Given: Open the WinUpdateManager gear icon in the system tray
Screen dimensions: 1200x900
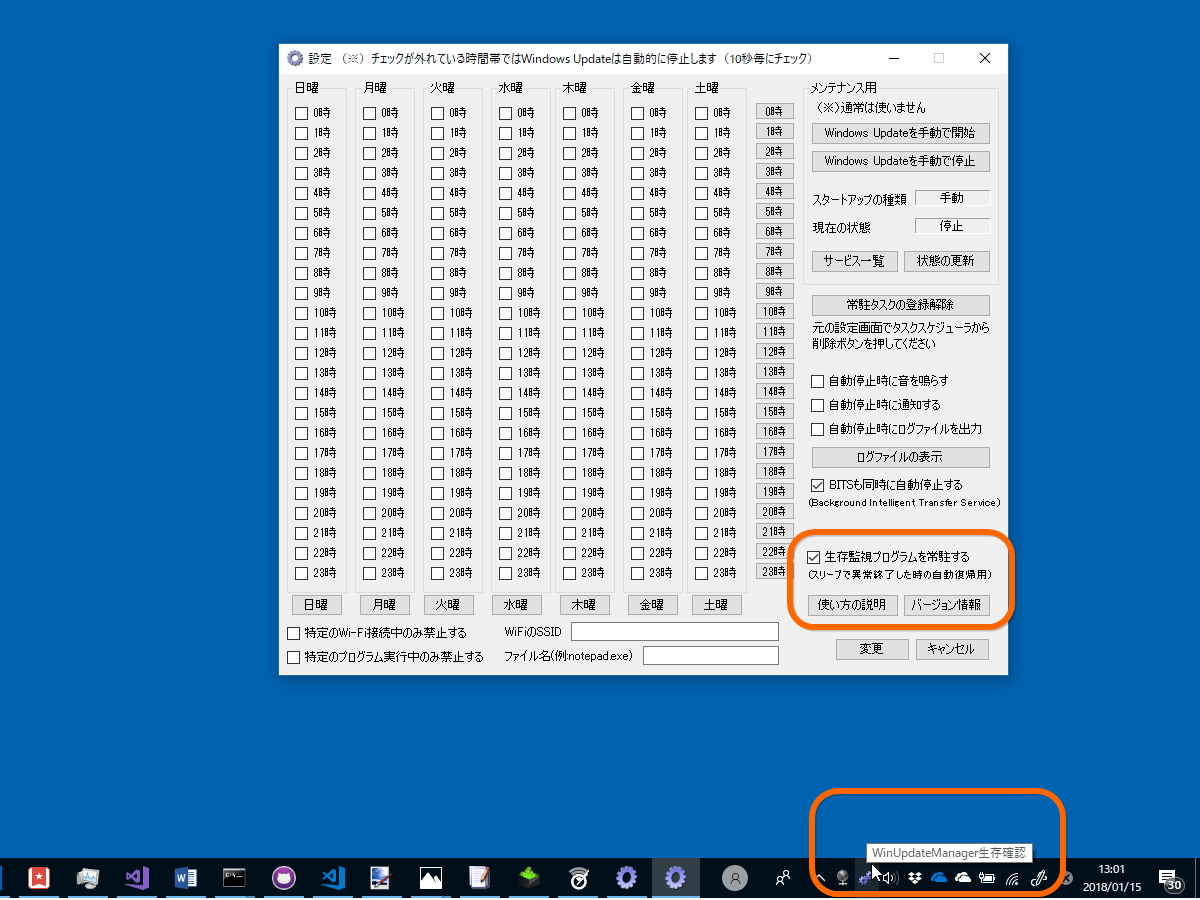Looking at the screenshot, I should coord(866,878).
